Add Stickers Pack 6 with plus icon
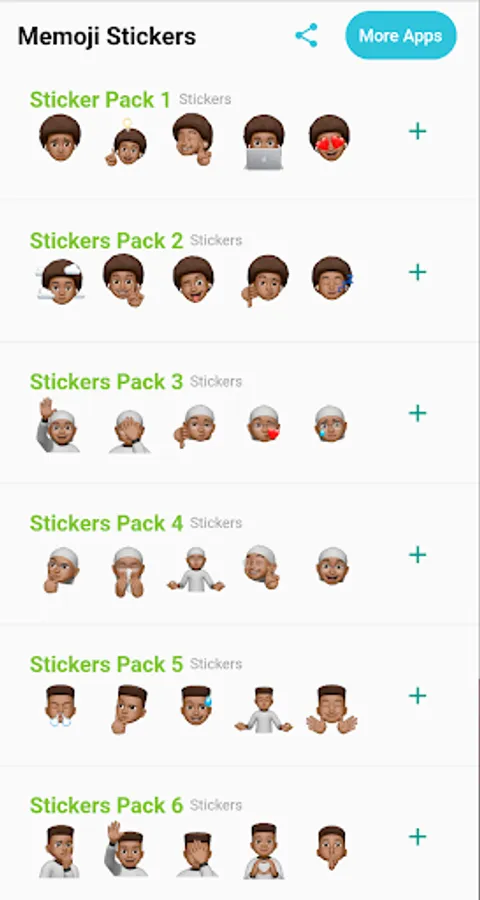The image size is (480, 900). pyautogui.click(x=417, y=837)
